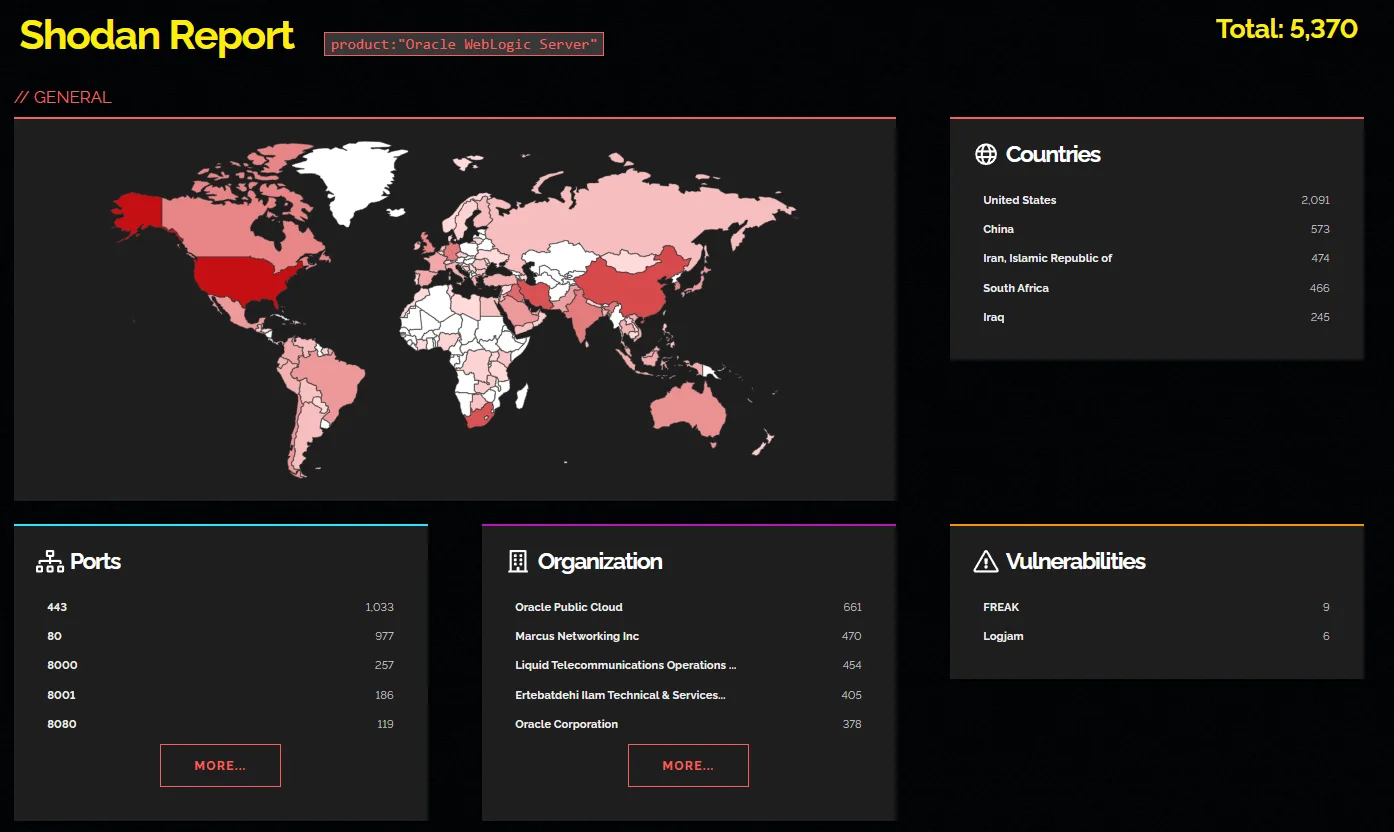Click the 2,091 count for United States
Viewport: 1394px width, 832px height.
(1315, 200)
